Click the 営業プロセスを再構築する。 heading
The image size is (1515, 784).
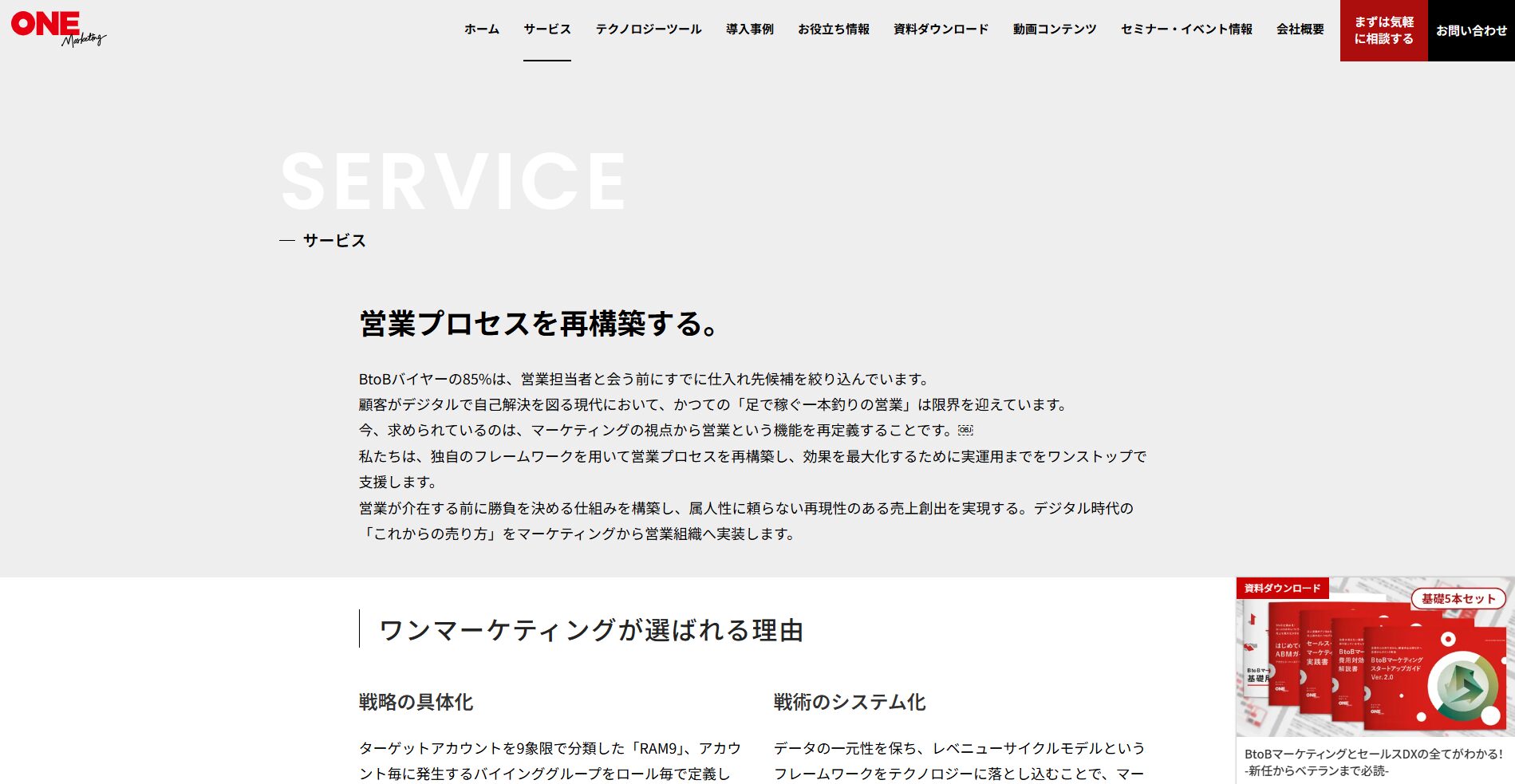tap(541, 324)
